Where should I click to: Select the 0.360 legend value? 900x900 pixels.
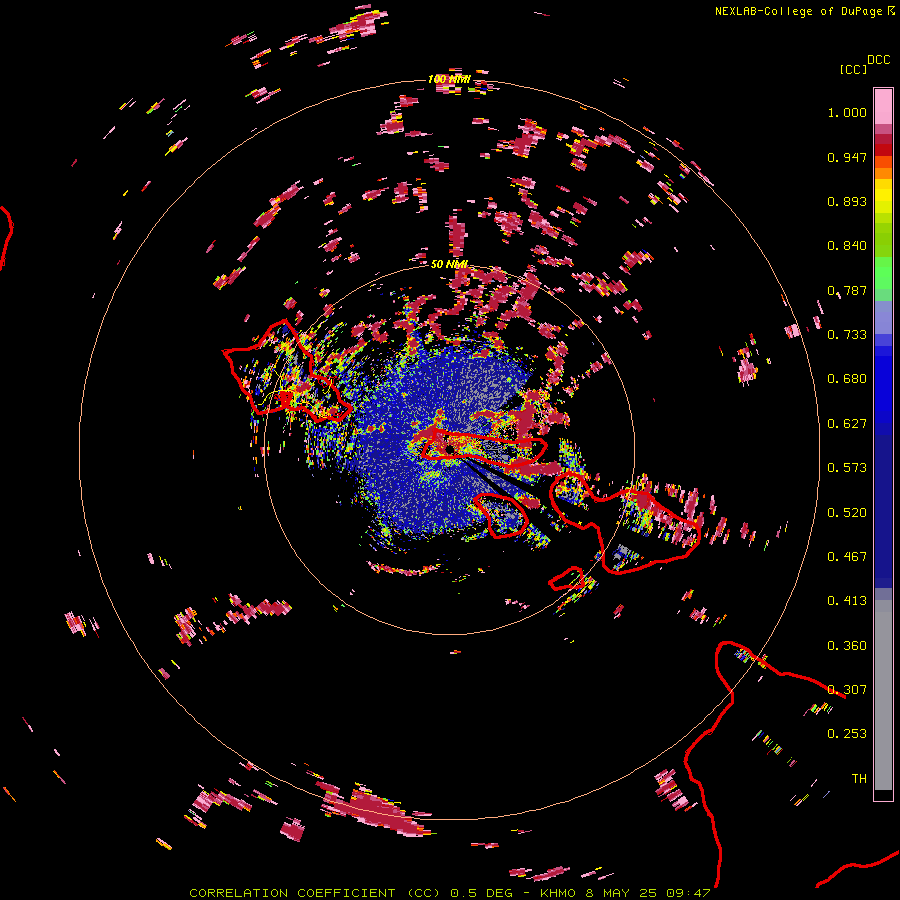[x=847, y=646]
